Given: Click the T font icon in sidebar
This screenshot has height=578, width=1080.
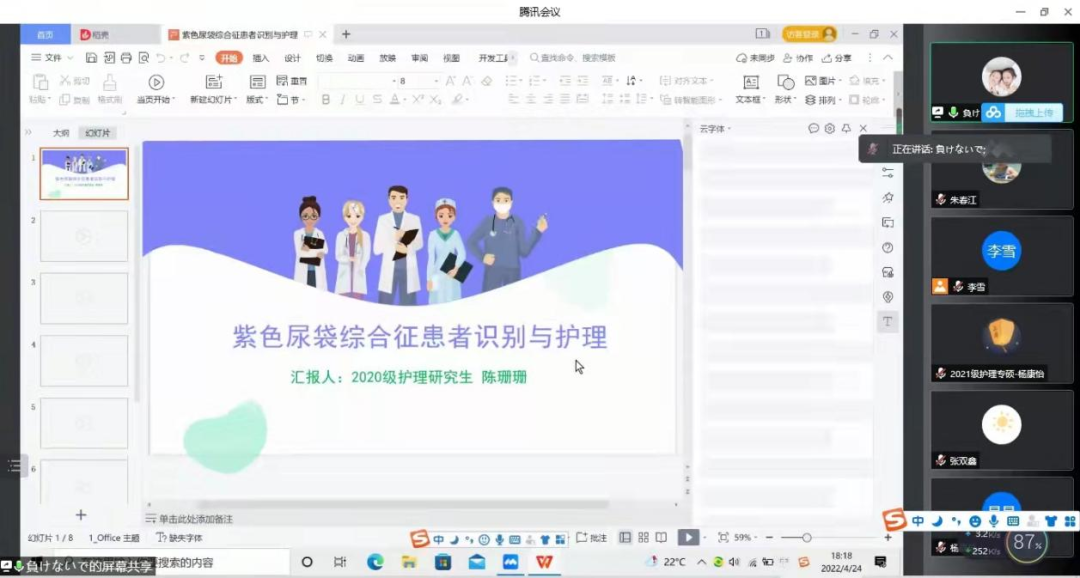Looking at the screenshot, I should [x=887, y=321].
